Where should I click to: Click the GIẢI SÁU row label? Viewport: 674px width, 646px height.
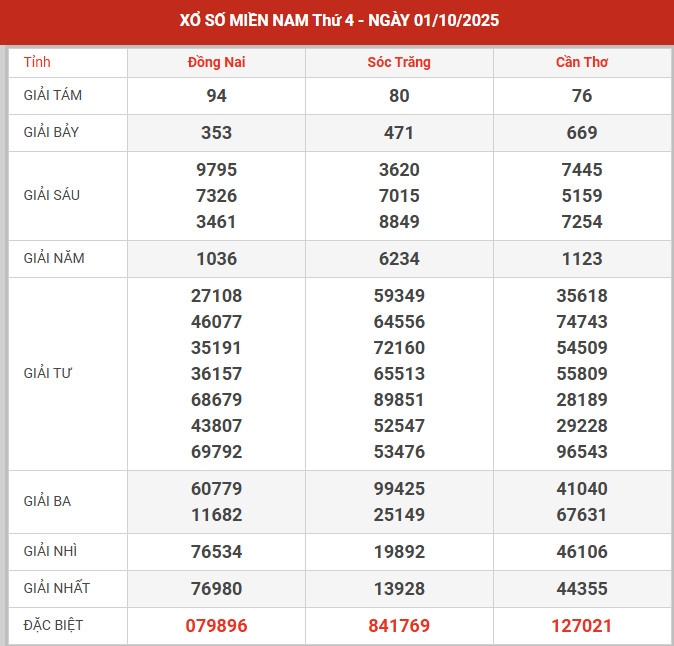tap(52, 195)
